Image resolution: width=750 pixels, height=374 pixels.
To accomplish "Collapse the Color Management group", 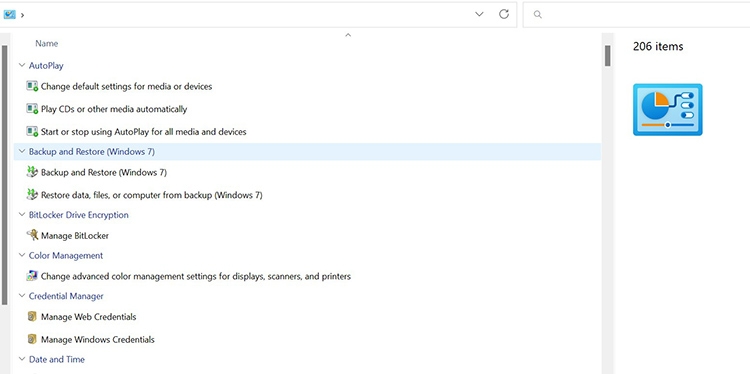I will [x=22, y=255].
